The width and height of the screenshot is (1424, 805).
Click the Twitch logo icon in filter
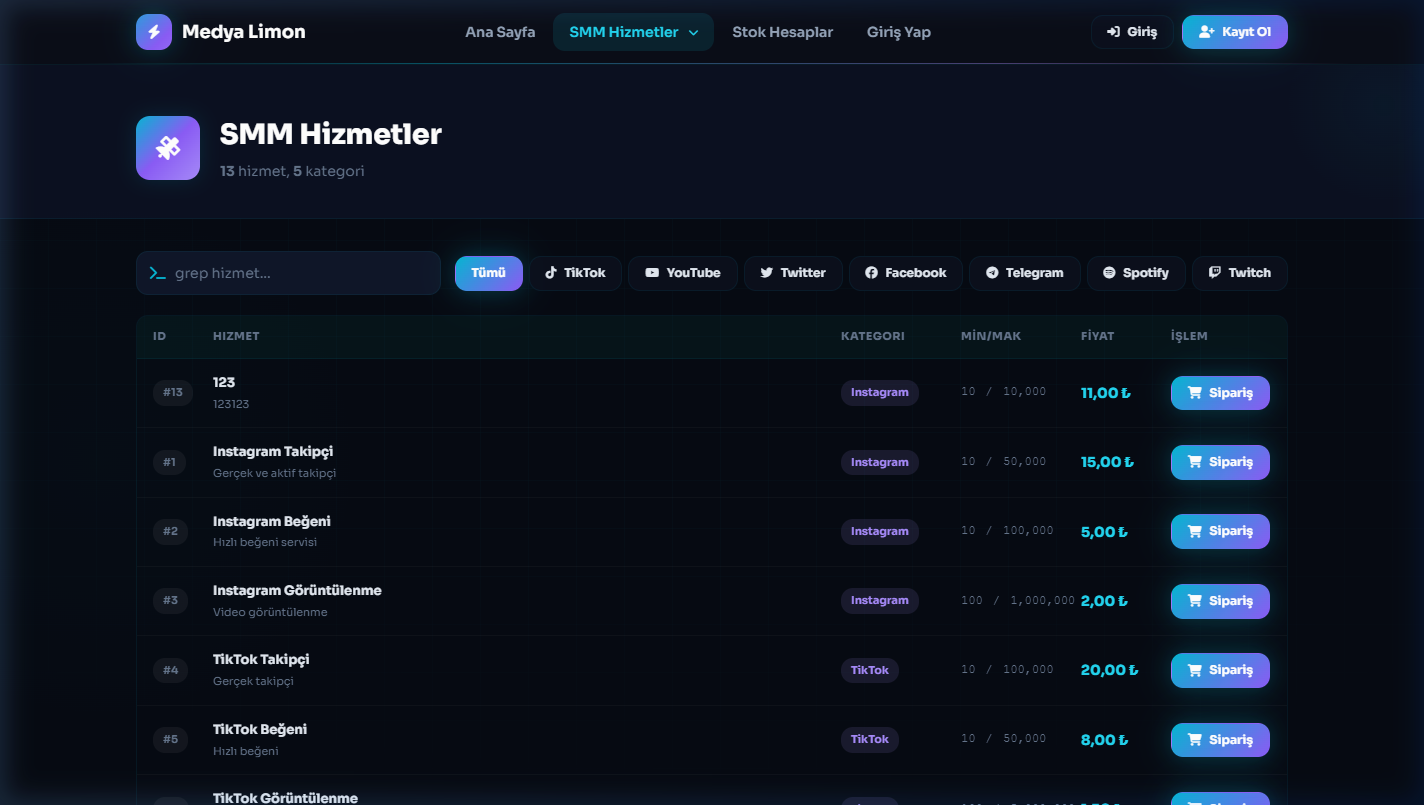click(1215, 273)
